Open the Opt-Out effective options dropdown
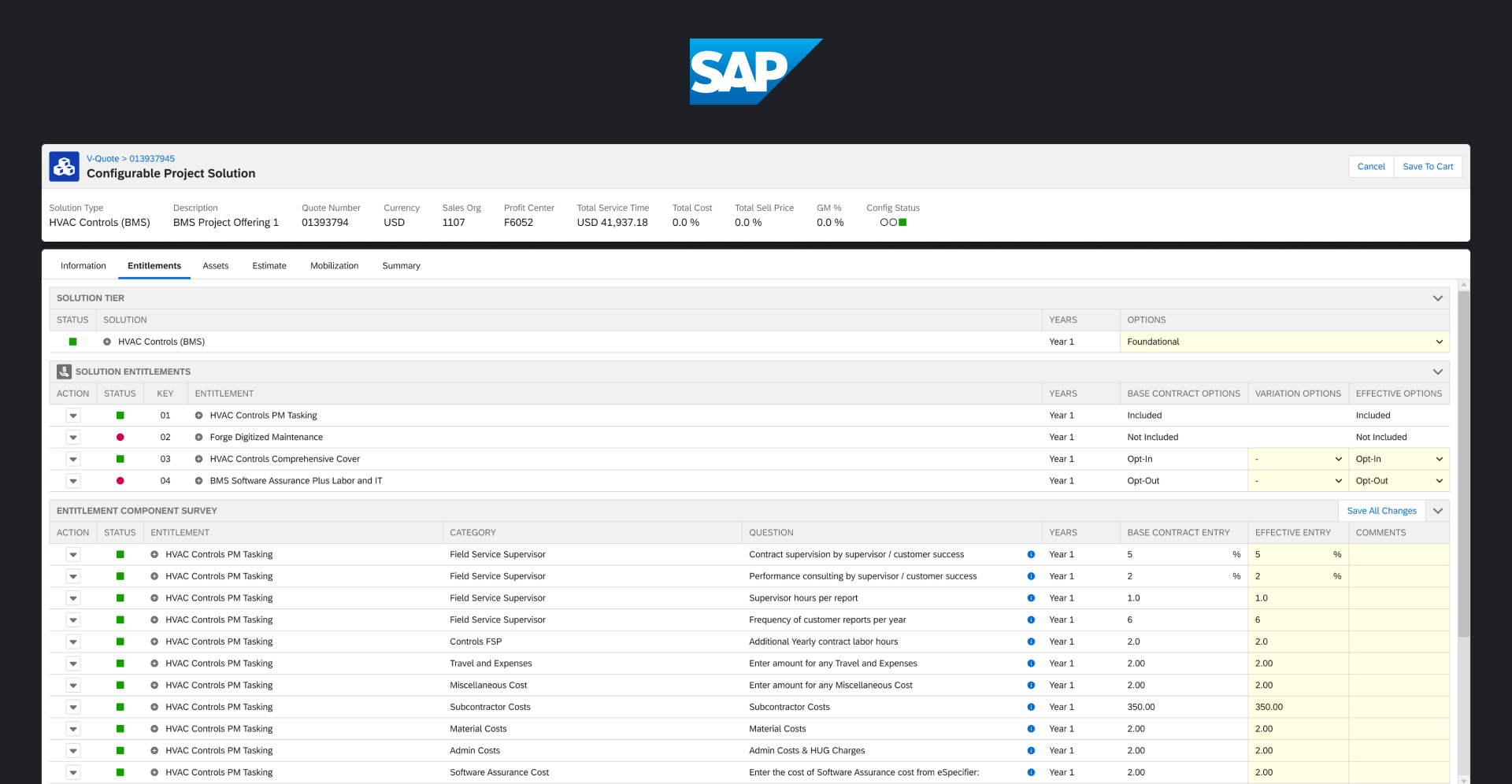 [x=1399, y=481]
